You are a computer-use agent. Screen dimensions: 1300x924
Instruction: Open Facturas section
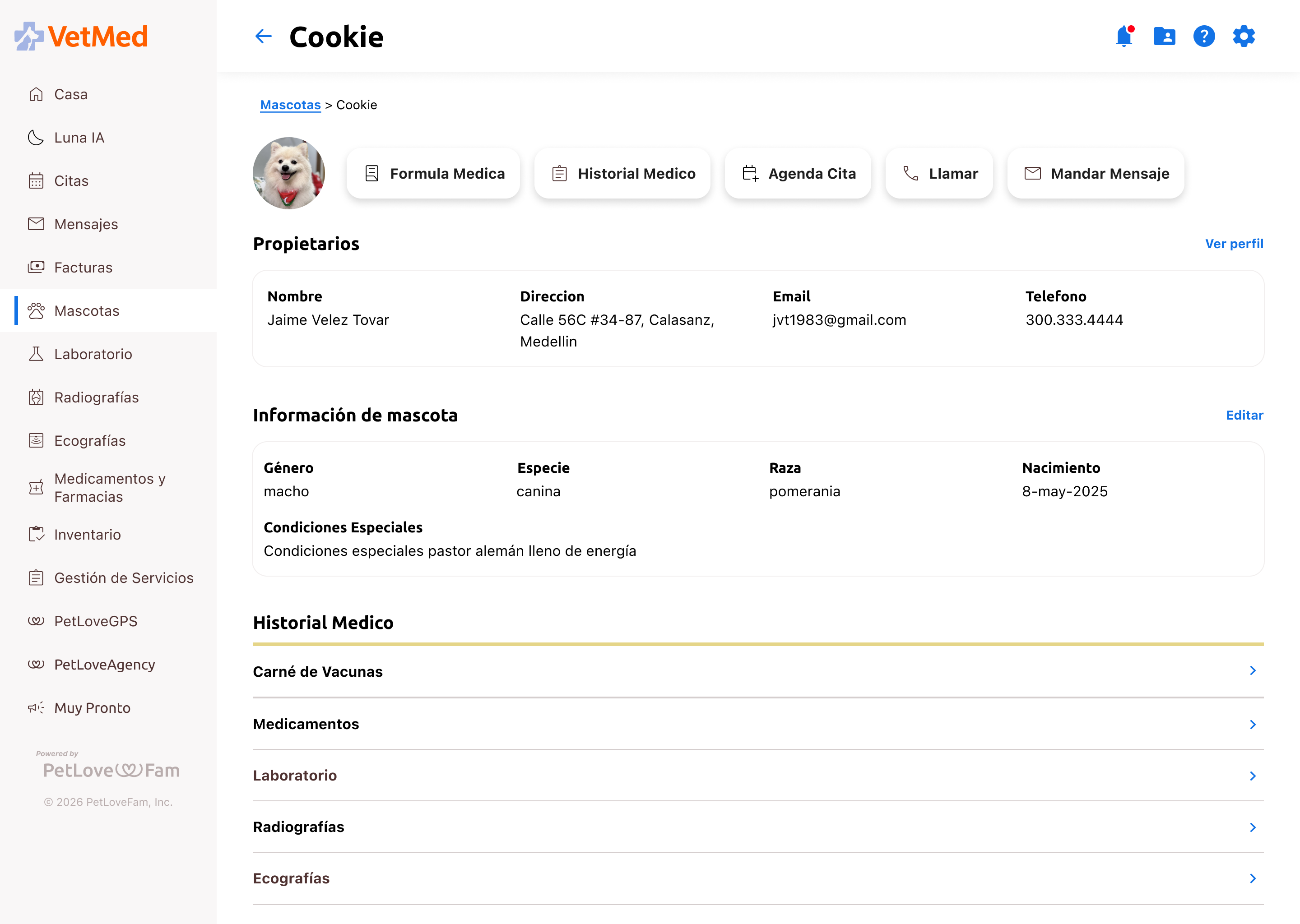[108, 267]
